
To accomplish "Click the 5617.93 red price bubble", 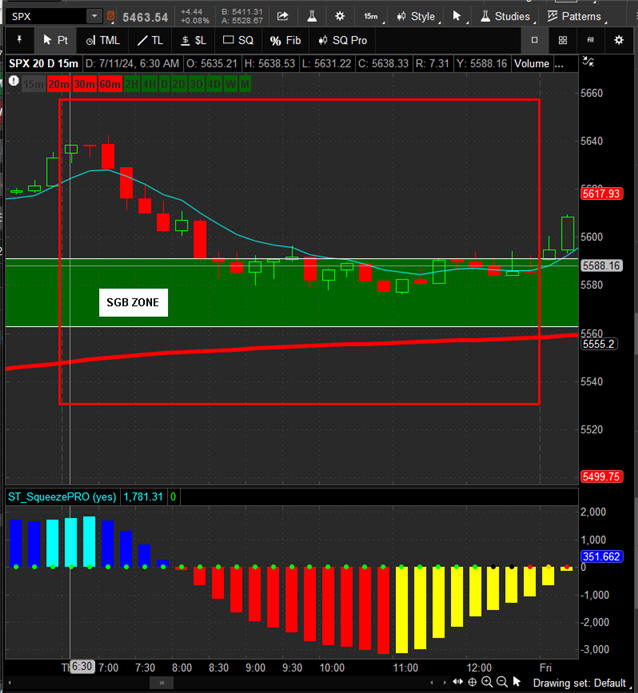I will click(x=601, y=194).
